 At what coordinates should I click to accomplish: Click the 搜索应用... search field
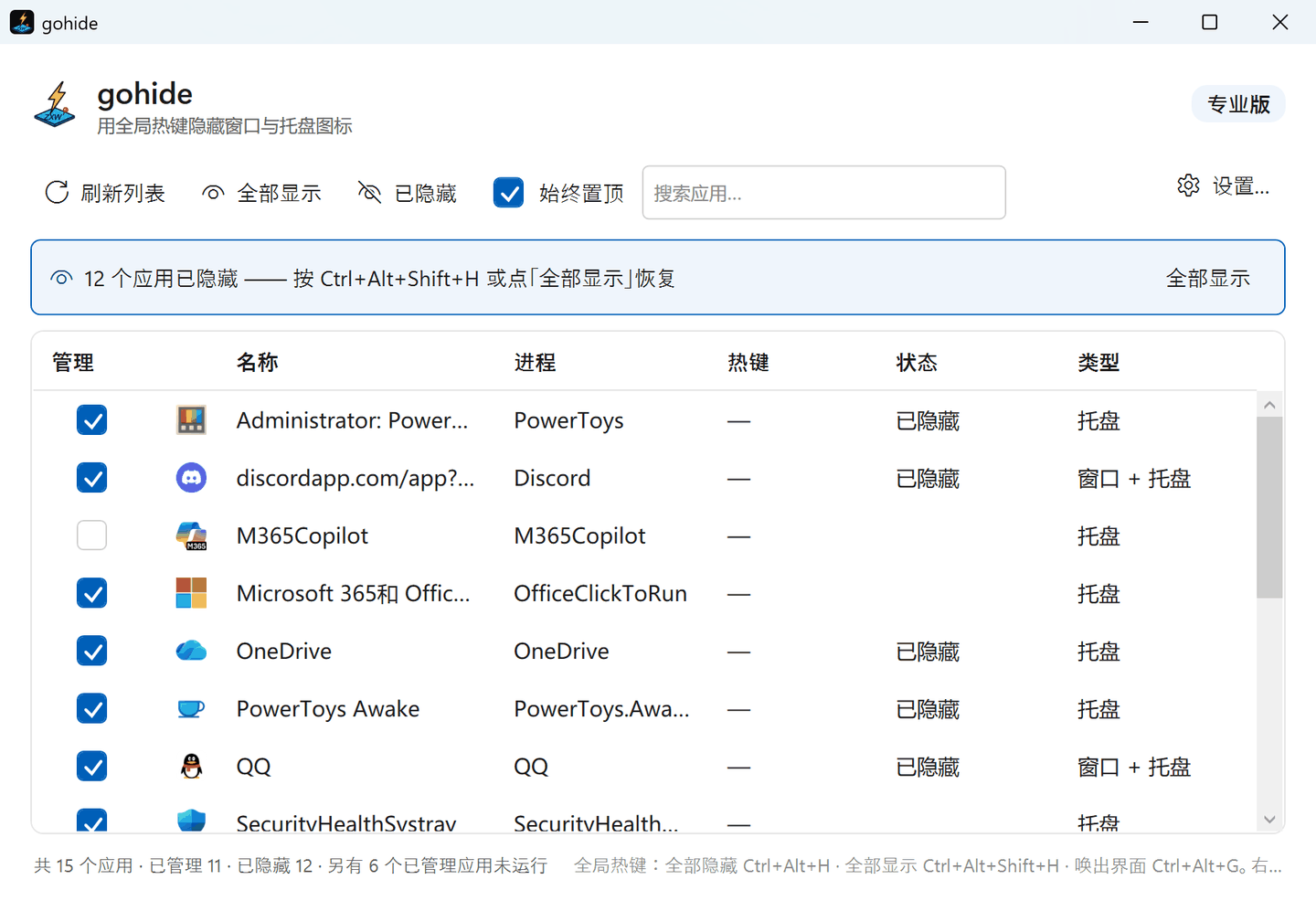point(824,193)
